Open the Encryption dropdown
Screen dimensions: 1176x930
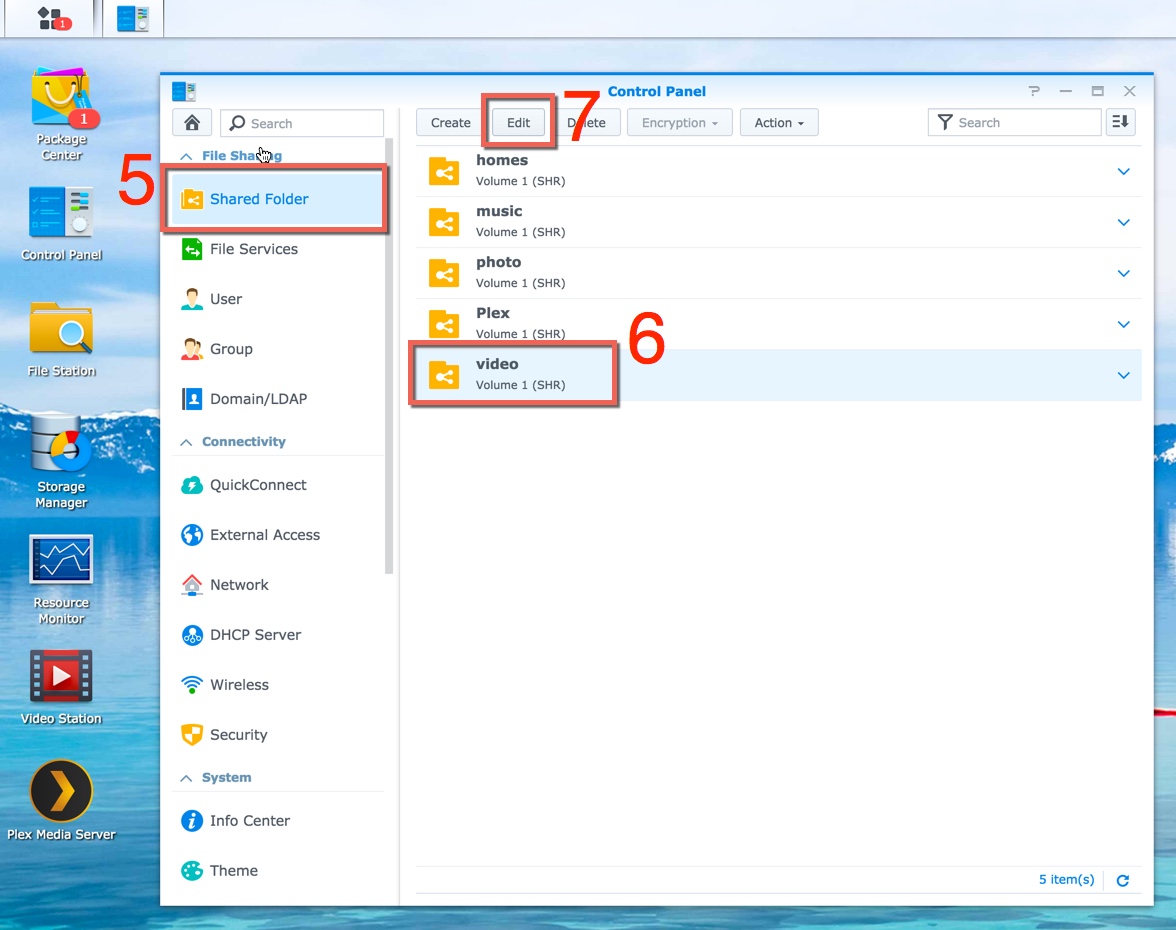tap(679, 123)
